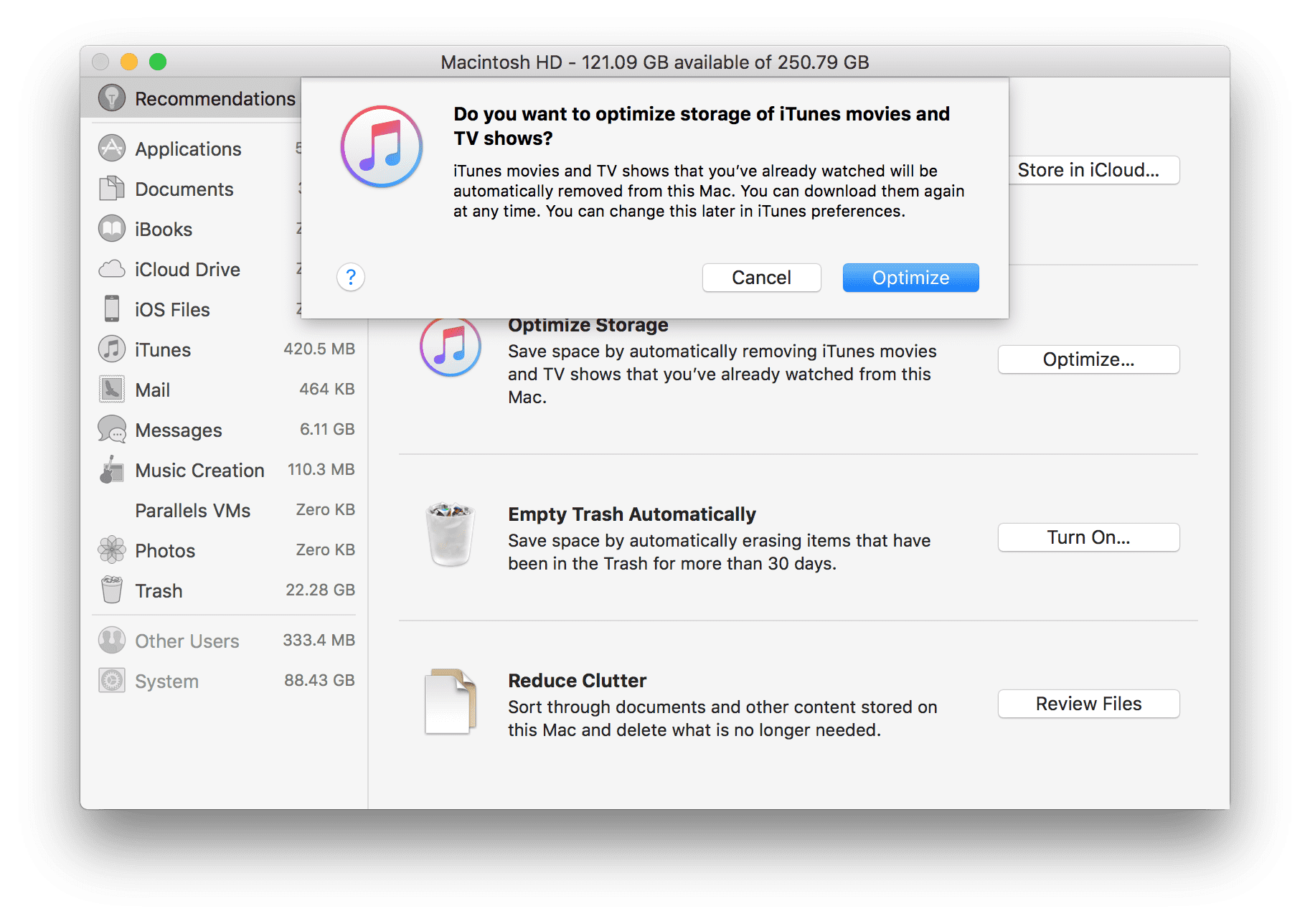Enable Empty Trash Automatically via Turn On

pos(1088,537)
